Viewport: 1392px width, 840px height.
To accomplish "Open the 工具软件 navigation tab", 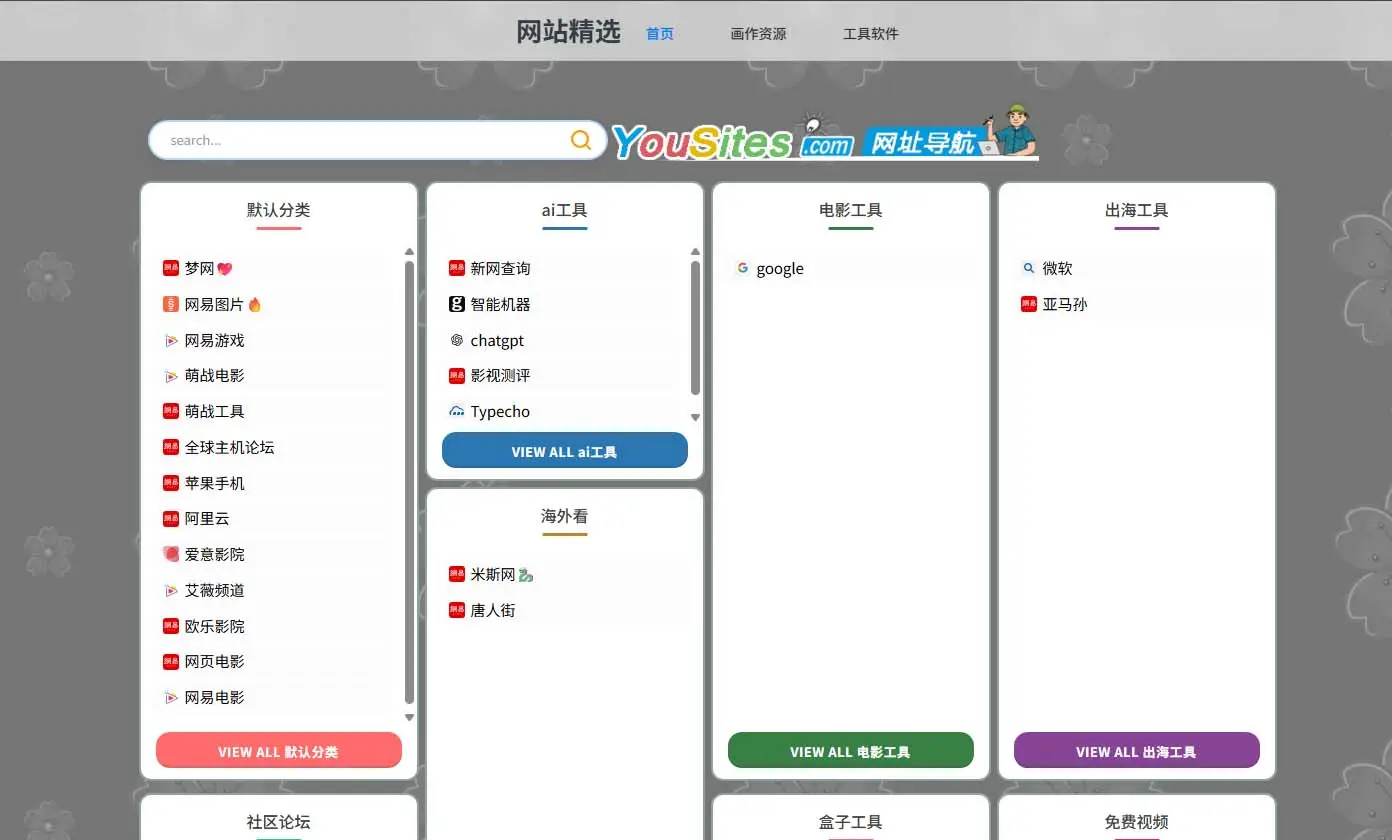I will pos(870,34).
